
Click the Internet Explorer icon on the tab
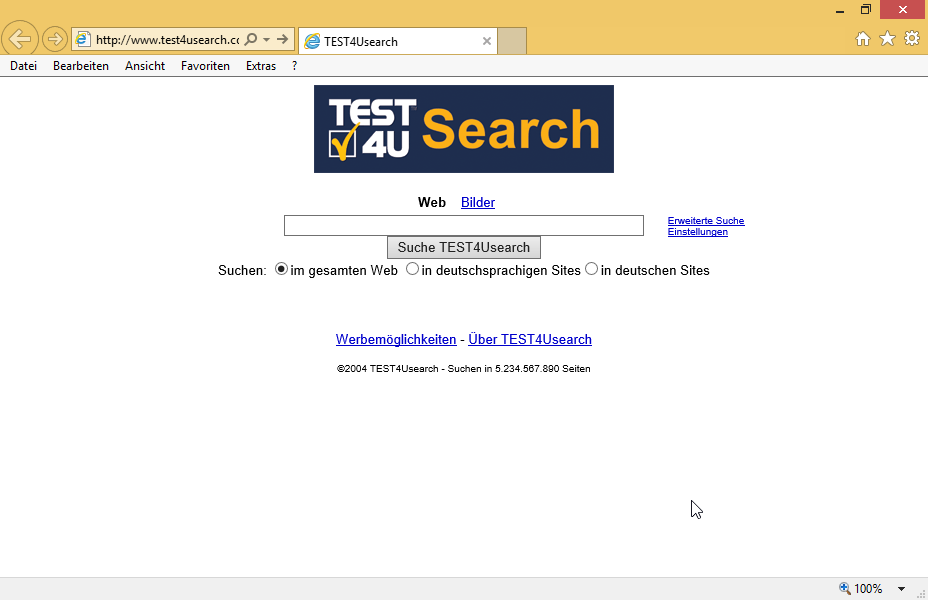coord(312,41)
